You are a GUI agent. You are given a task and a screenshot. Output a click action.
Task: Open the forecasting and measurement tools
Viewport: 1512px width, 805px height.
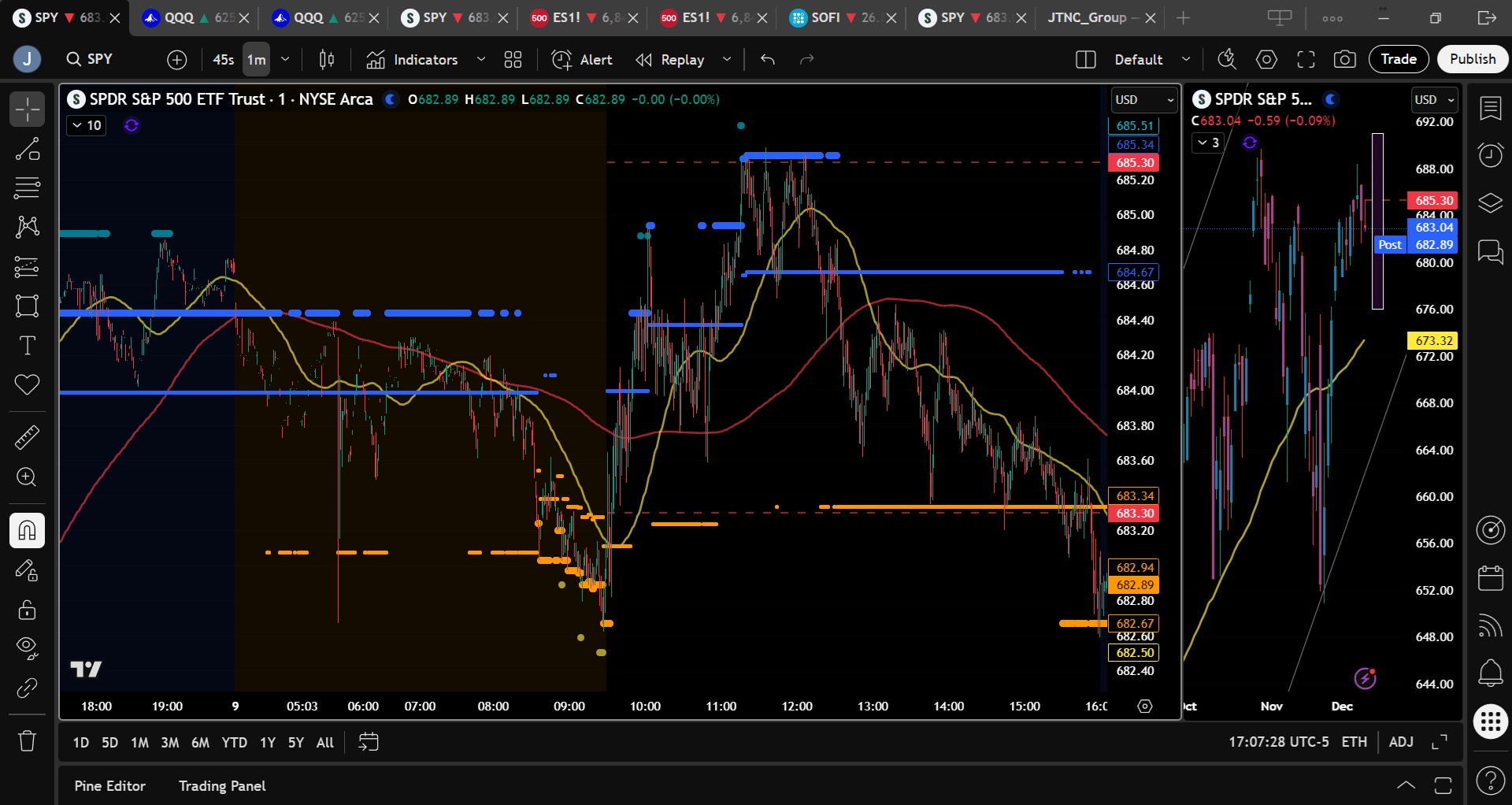click(27, 267)
